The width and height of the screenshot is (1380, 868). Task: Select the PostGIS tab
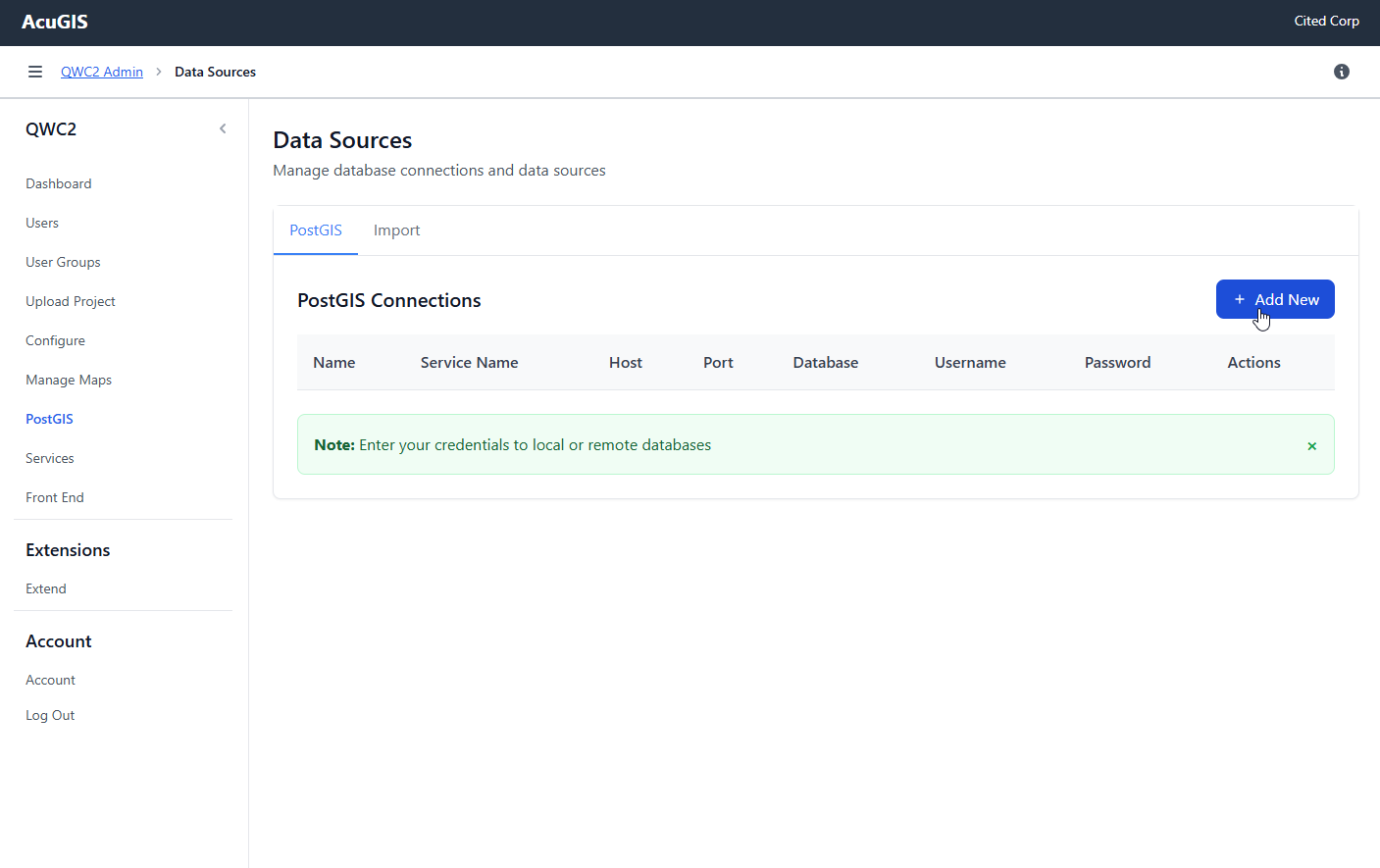pyautogui.click(x=316, y=230)
